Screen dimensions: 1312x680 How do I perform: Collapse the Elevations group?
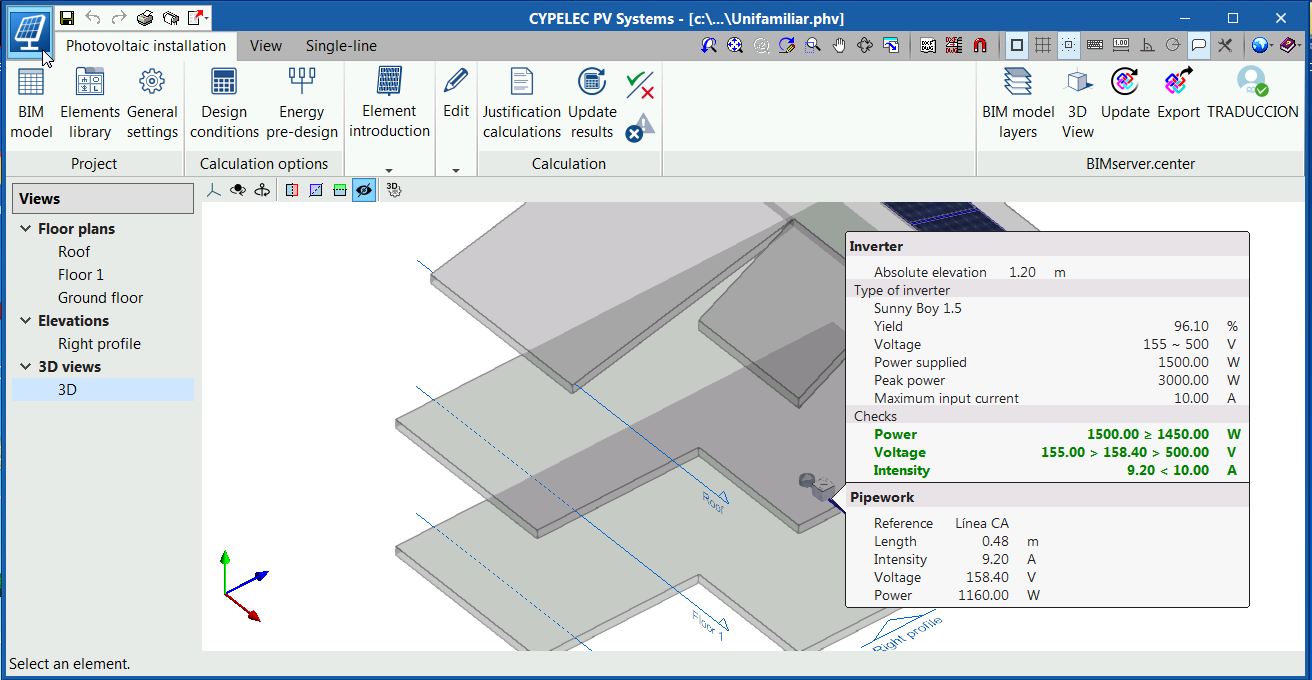click(x=24, y=320)
